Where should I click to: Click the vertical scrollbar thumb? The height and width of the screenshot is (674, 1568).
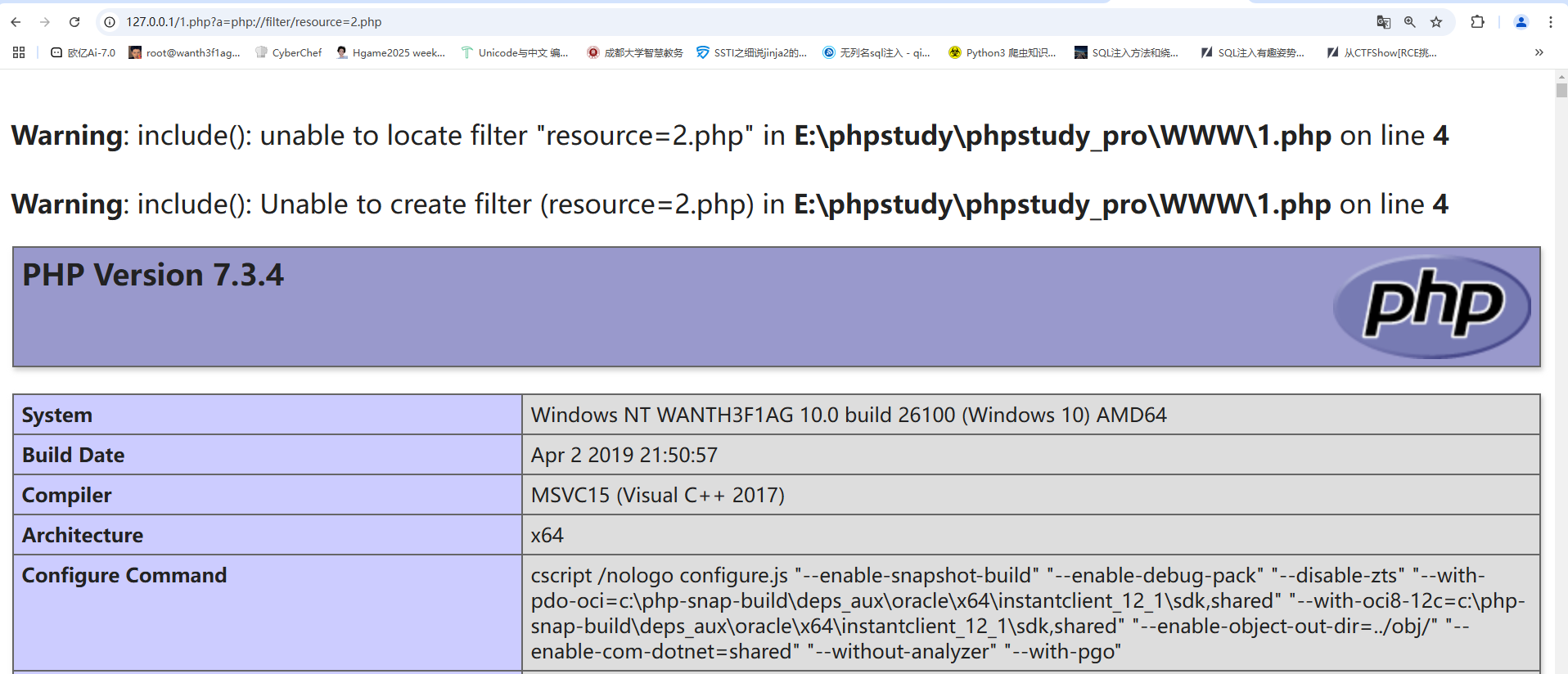coord(1561,88)
